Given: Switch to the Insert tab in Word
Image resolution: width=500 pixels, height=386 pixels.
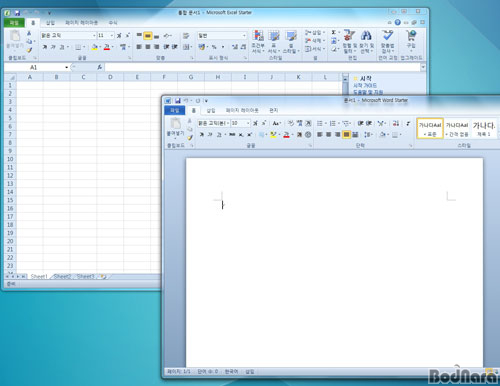Looking at the screenshot, I should click(211, 110).
